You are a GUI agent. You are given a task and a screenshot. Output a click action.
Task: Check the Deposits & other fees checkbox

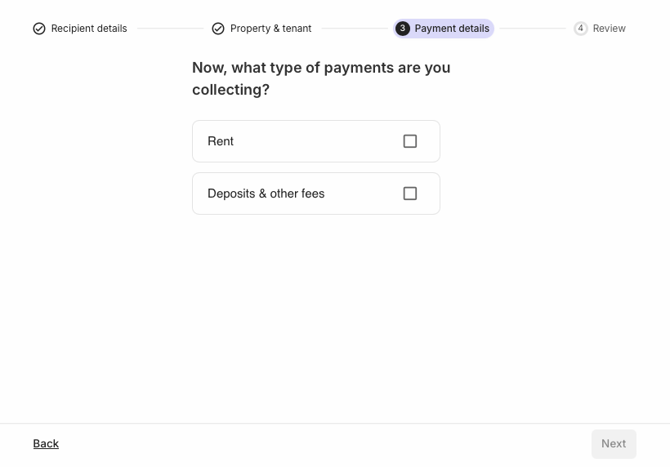coord(410,194)
